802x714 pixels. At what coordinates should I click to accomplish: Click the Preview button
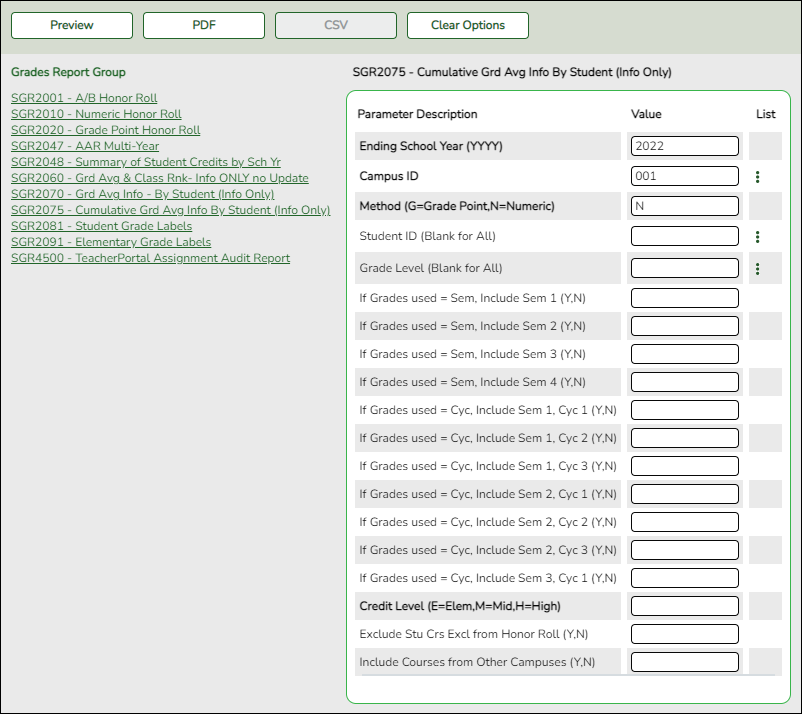71,25
